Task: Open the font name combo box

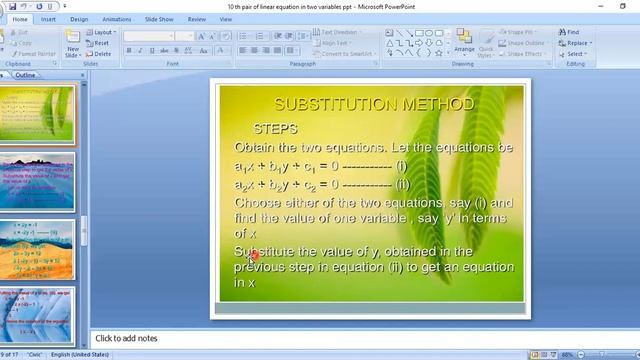Action: (x=149, y=36)
